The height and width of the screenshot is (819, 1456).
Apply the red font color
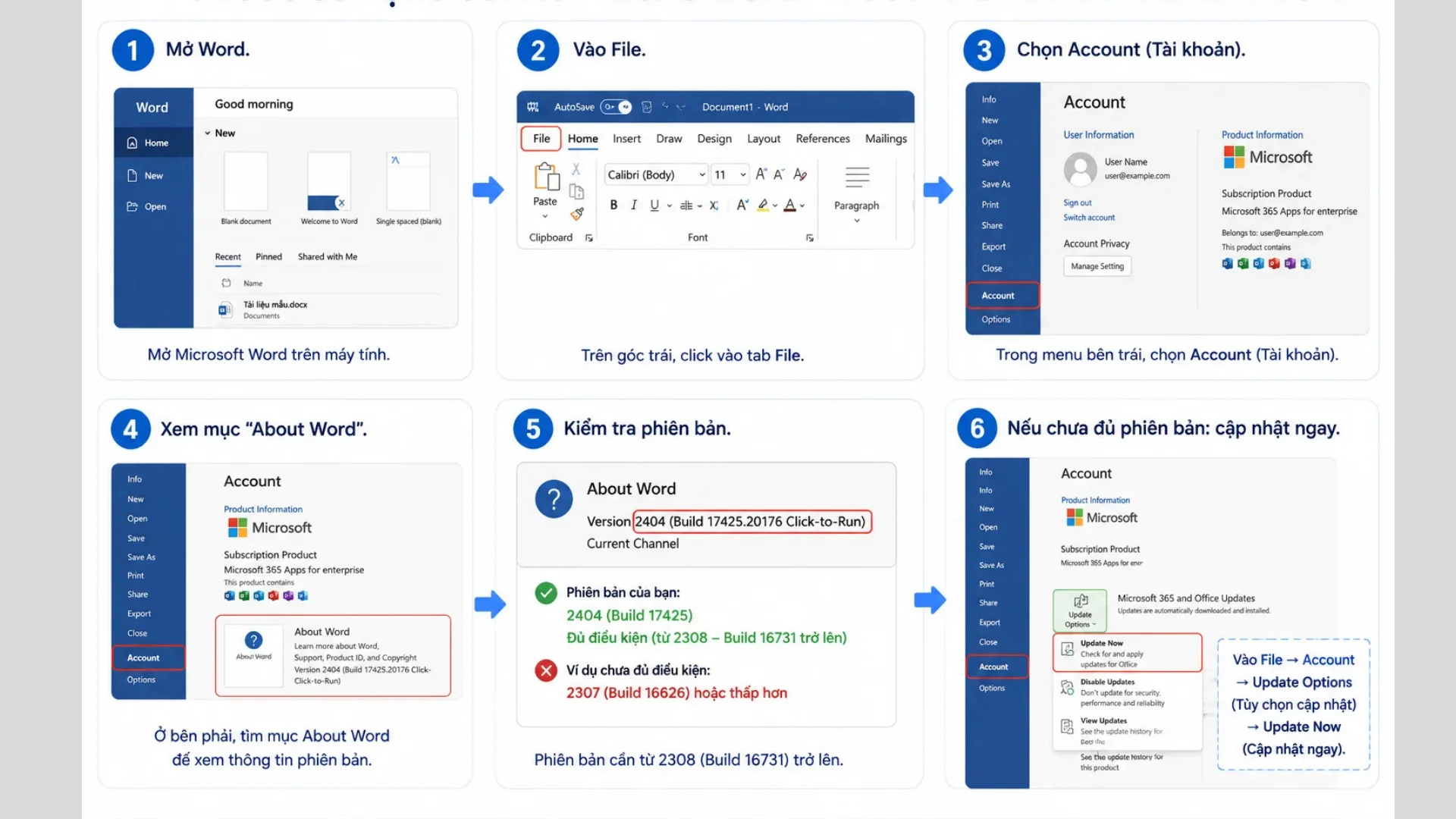[790, 205]
